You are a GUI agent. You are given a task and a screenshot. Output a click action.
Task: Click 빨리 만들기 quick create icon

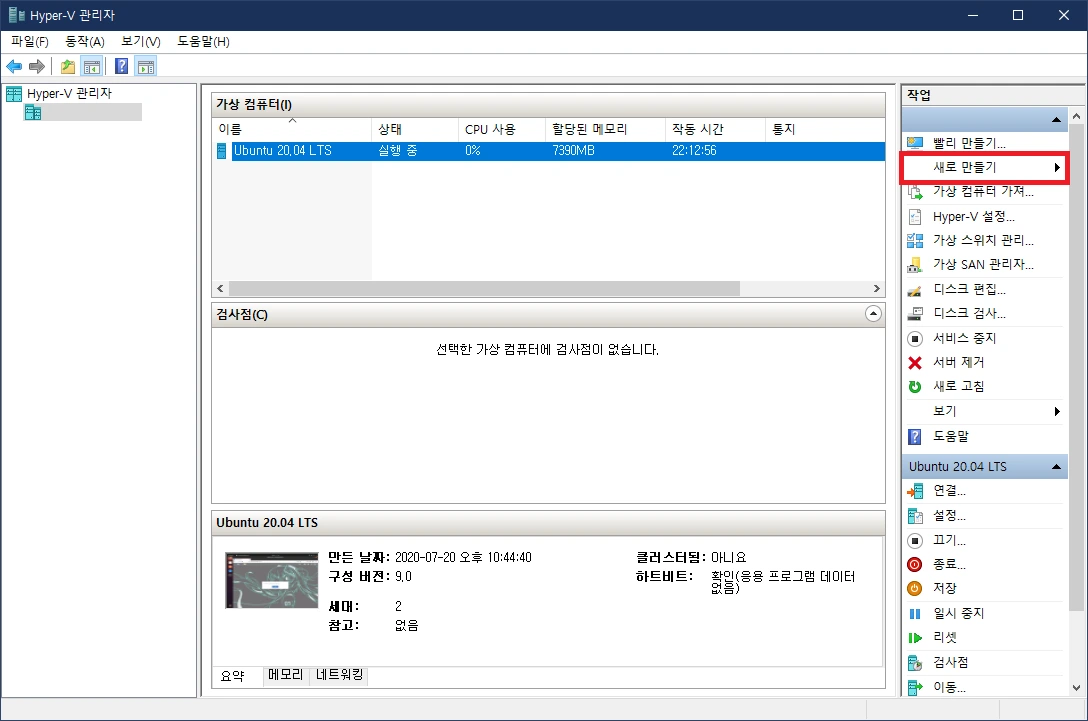point(915,143)
